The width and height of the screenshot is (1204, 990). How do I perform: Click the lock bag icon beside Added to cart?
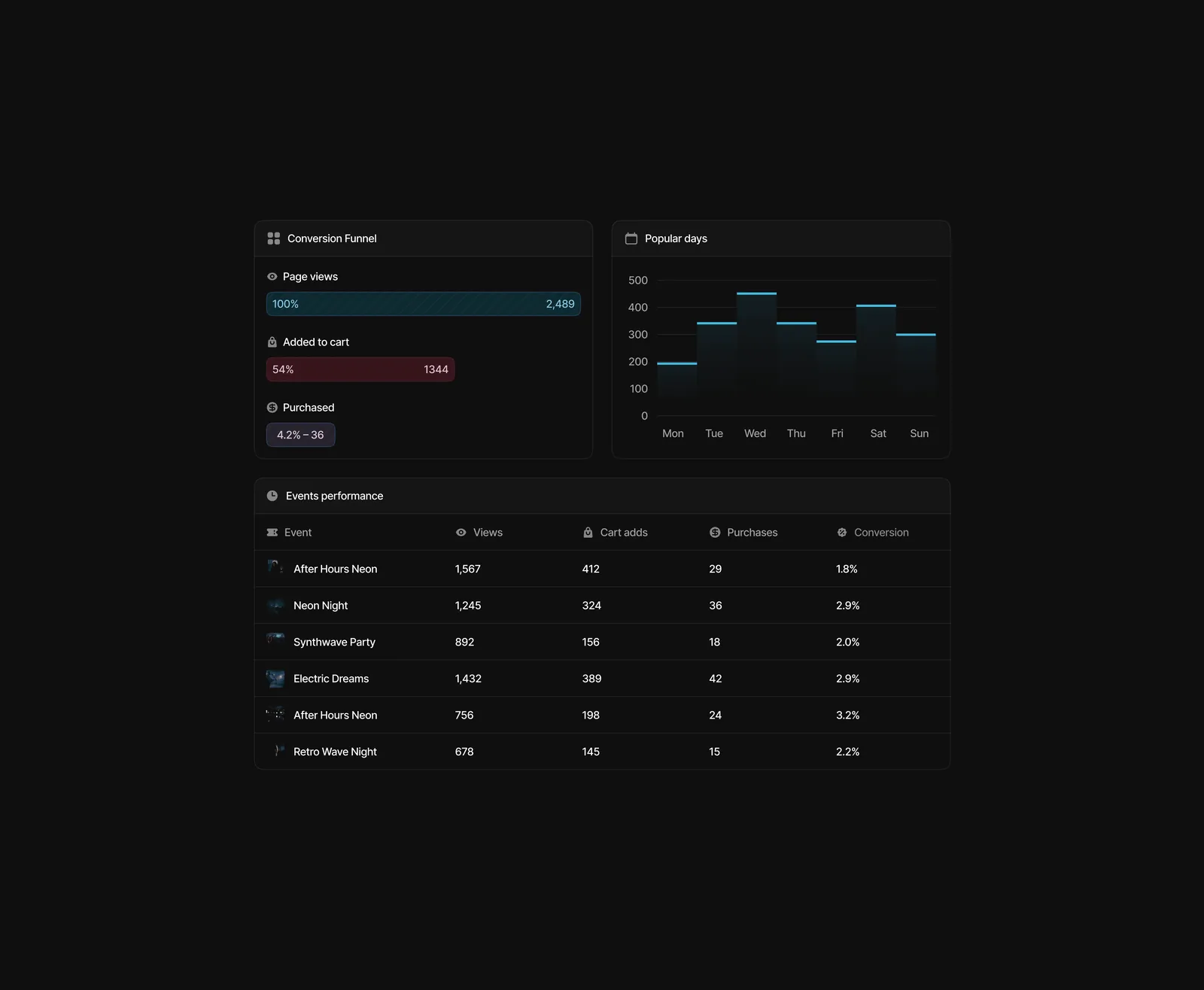pos(272,342)
